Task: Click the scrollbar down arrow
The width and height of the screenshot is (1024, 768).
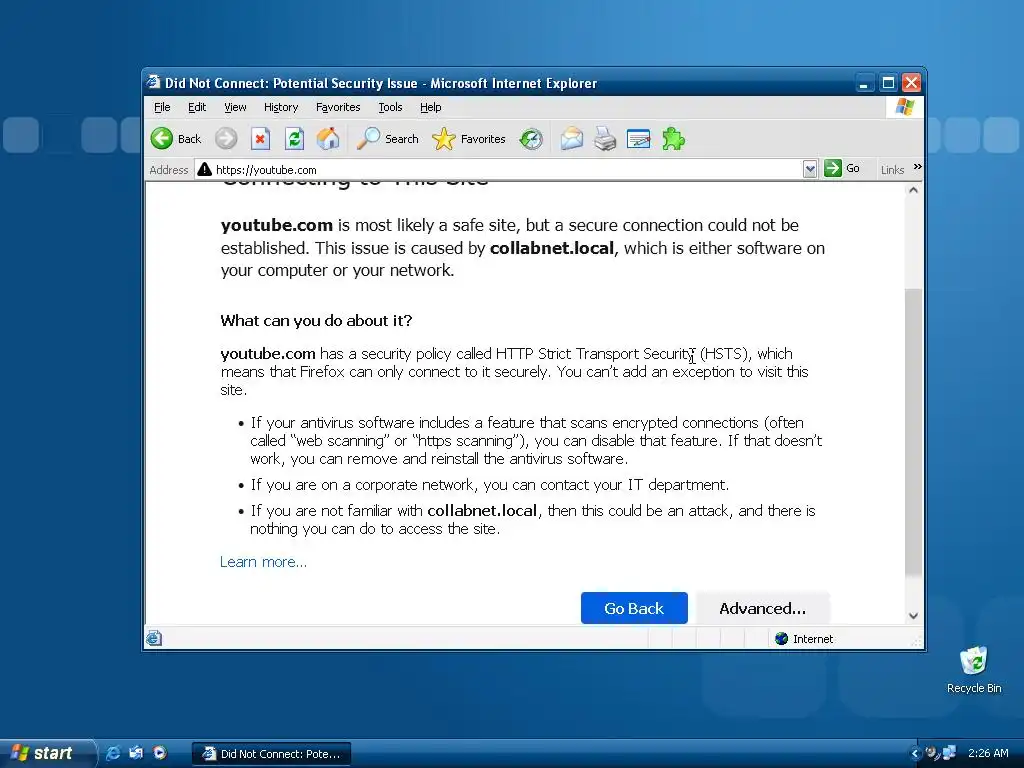Action: coord(914,616)
